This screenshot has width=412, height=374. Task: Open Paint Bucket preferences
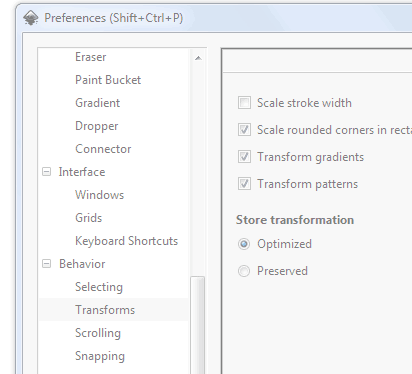pos(108,80)
